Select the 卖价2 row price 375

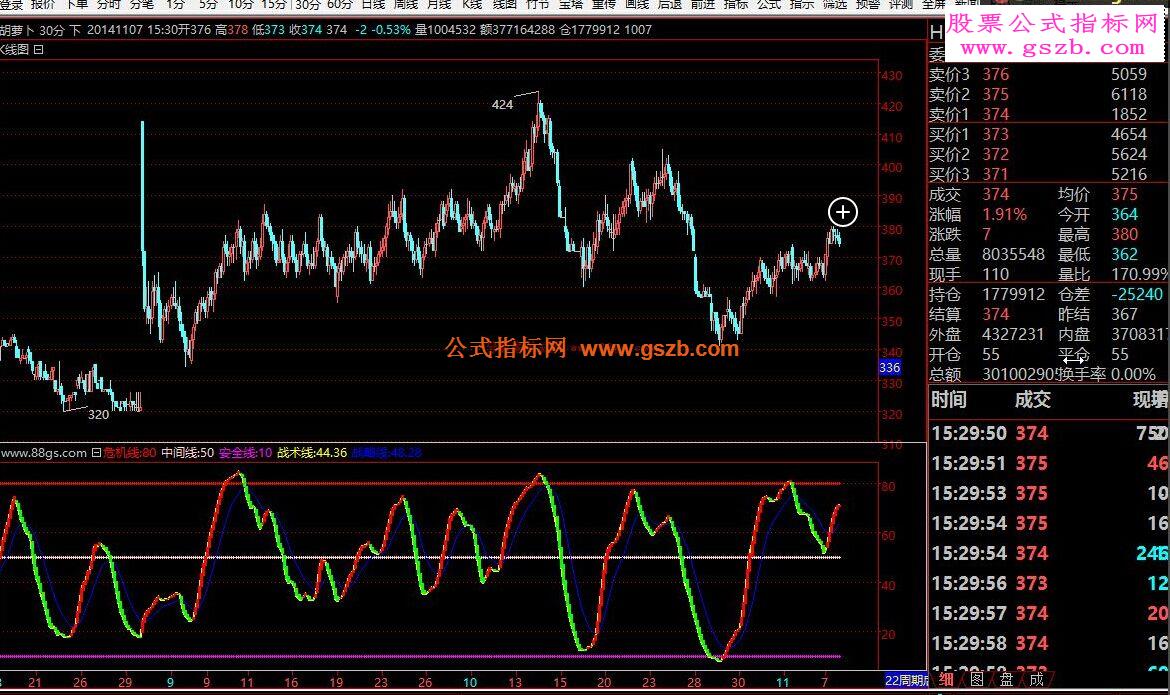coord(995,95)
